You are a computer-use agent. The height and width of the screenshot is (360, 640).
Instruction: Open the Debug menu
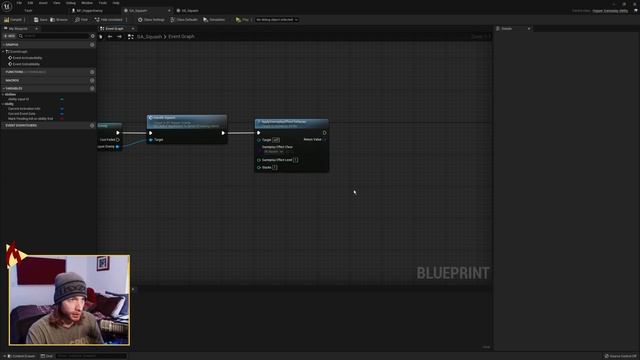[x=71, y=3]
